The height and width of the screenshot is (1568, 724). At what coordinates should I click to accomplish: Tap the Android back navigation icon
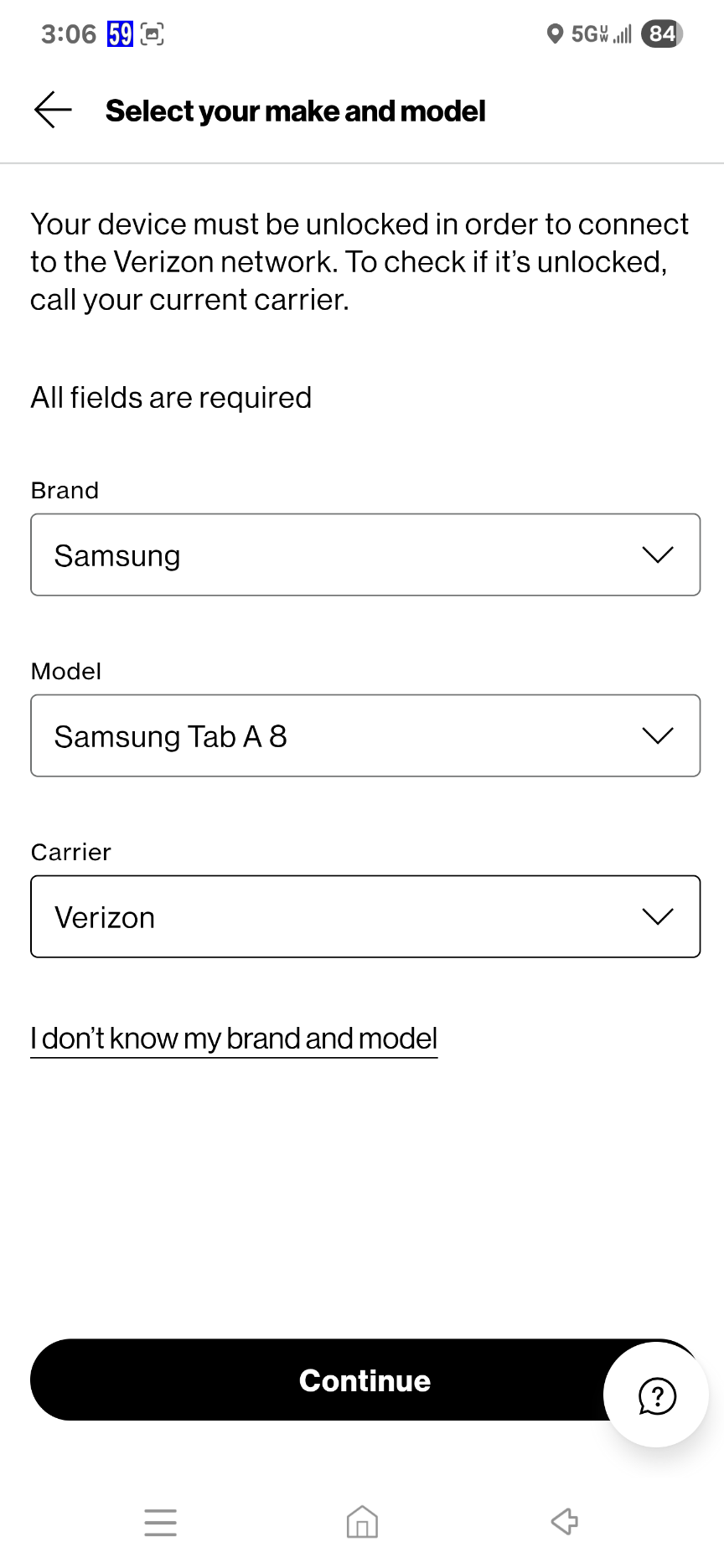(x=564, y=1521)
